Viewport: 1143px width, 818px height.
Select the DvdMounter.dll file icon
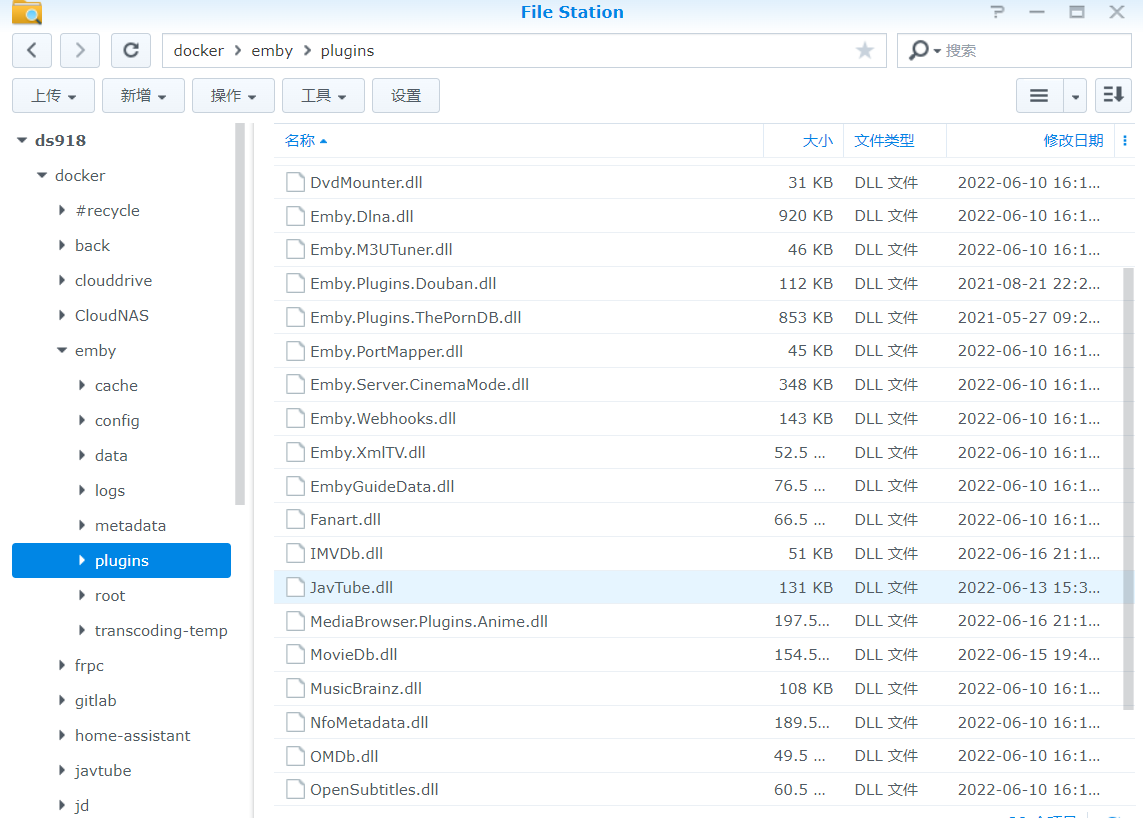(x=295, y=182)
